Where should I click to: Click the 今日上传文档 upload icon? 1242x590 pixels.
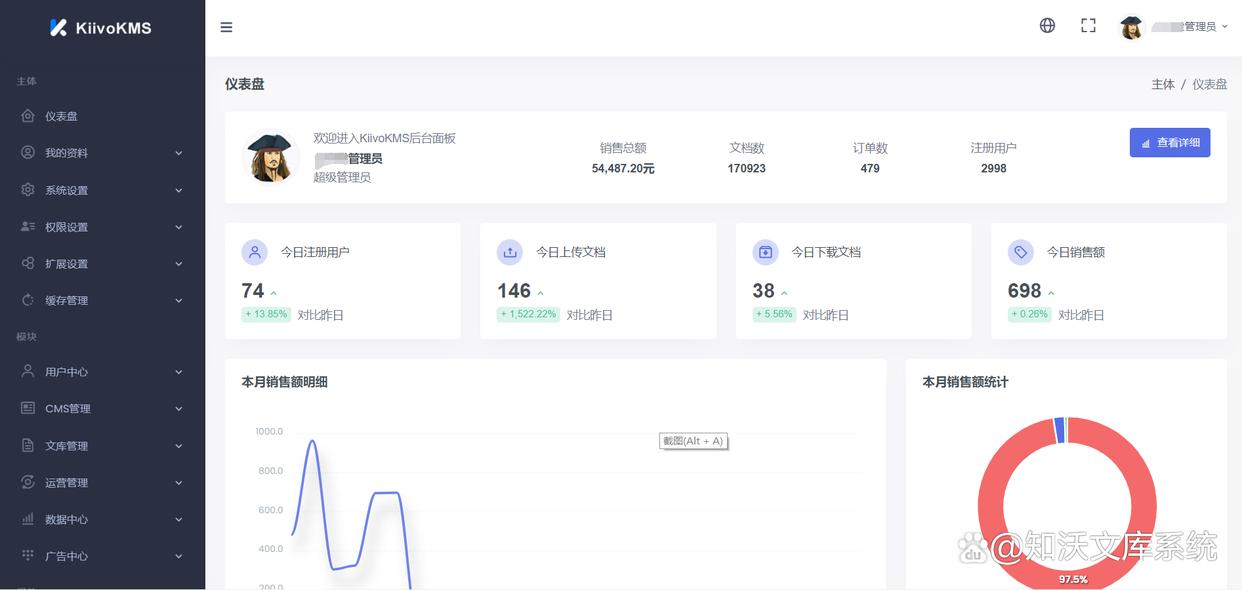[x=509, y=251]
